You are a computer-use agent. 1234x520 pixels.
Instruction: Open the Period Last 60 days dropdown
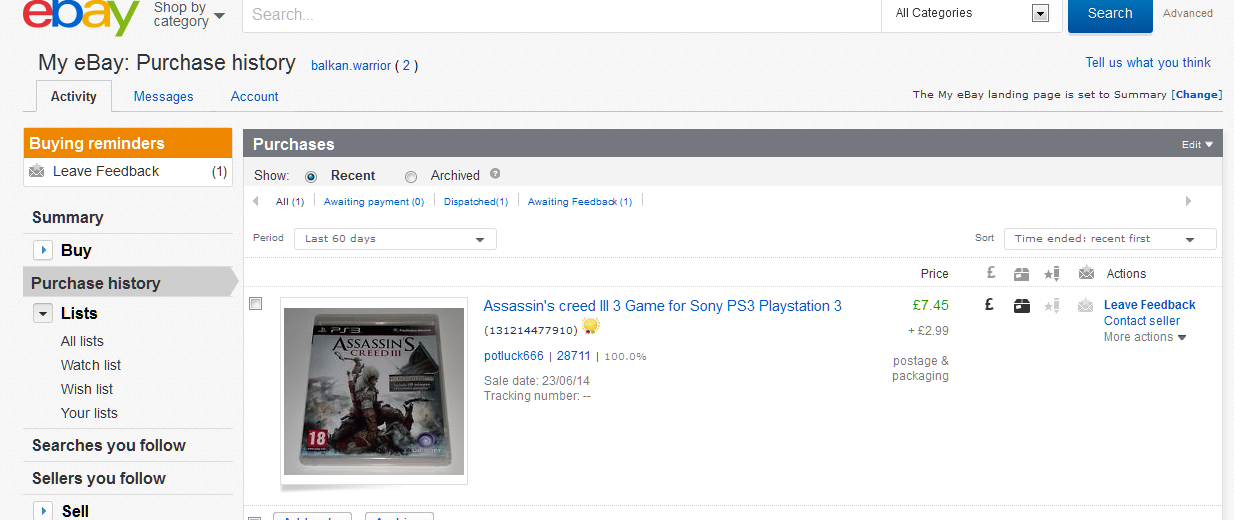coord(395,239)
